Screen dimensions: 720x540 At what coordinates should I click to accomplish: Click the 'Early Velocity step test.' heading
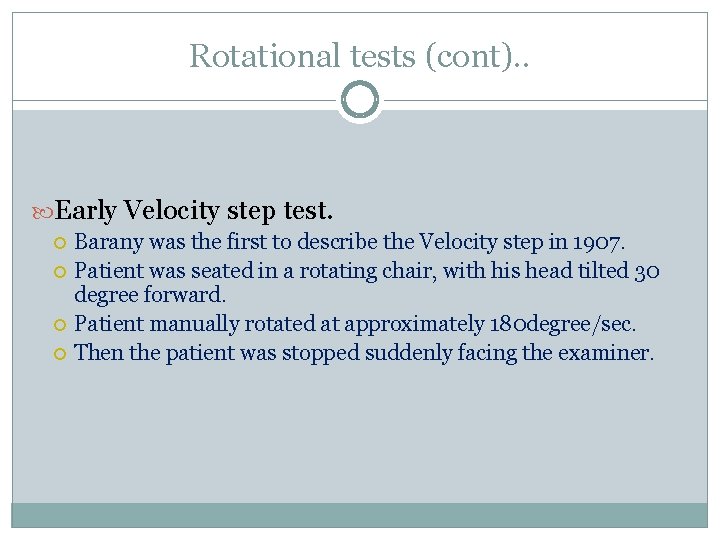[x=194, y=211]
